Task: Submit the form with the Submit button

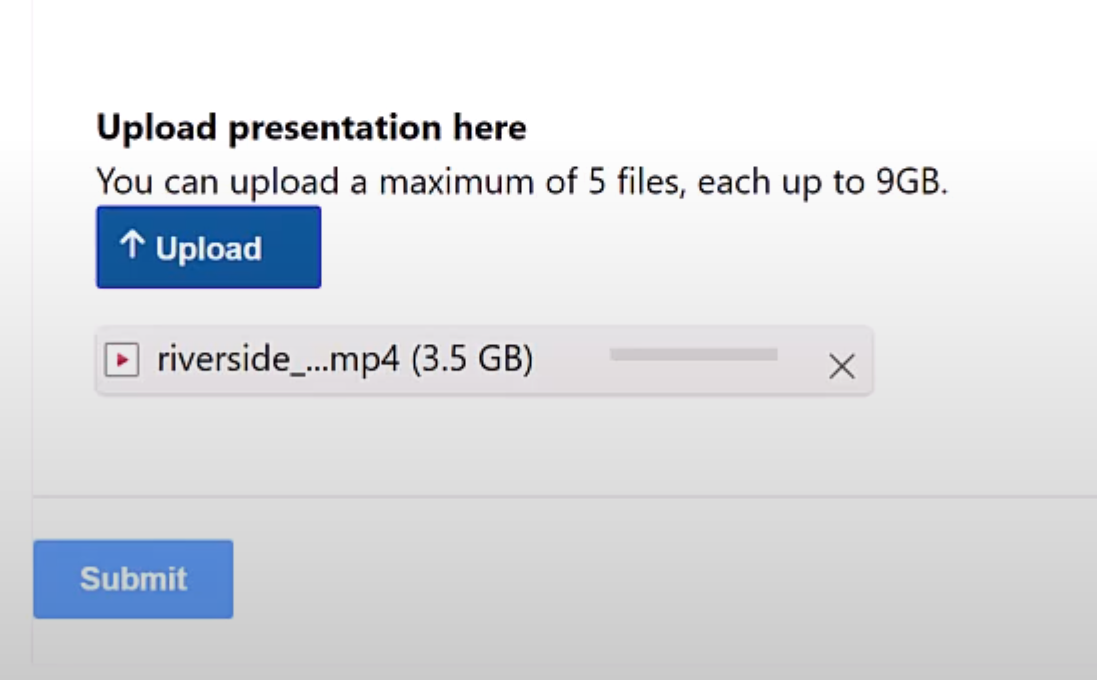Action: click(133, 579)
